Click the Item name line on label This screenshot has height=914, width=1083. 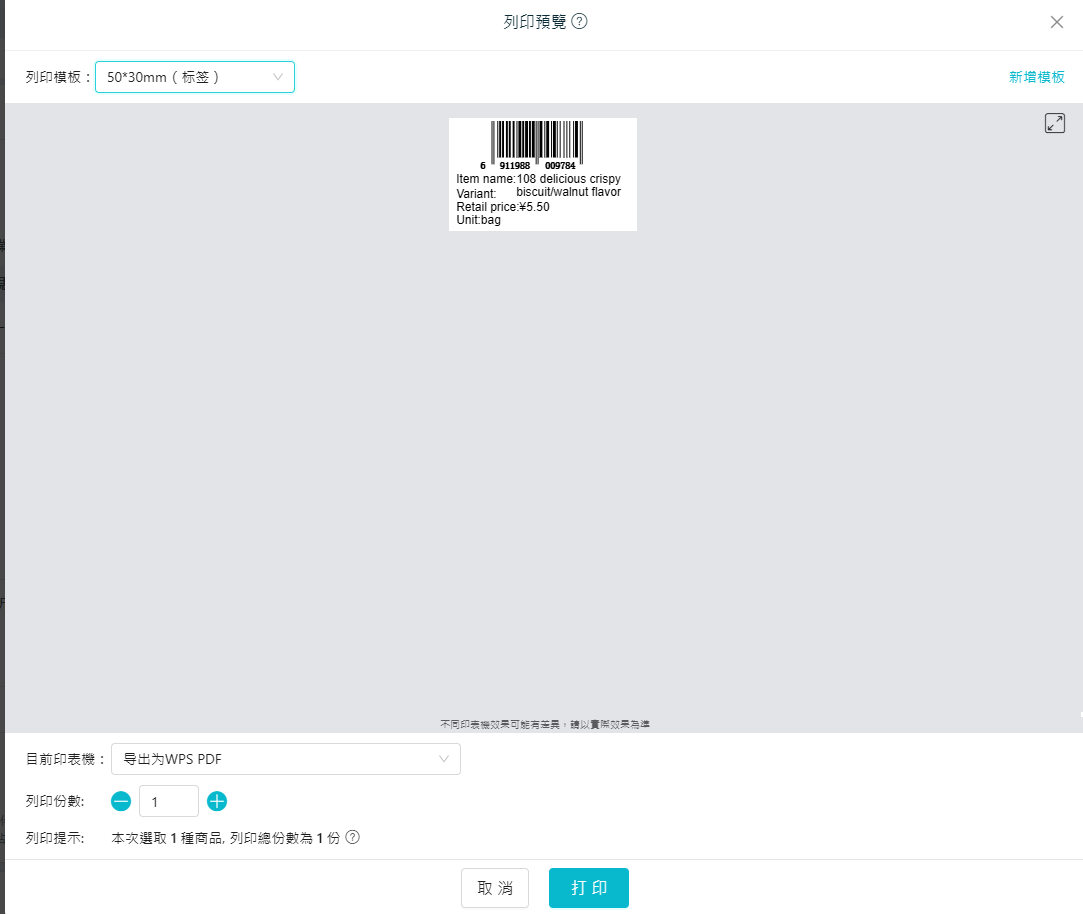tap(538, 179)
